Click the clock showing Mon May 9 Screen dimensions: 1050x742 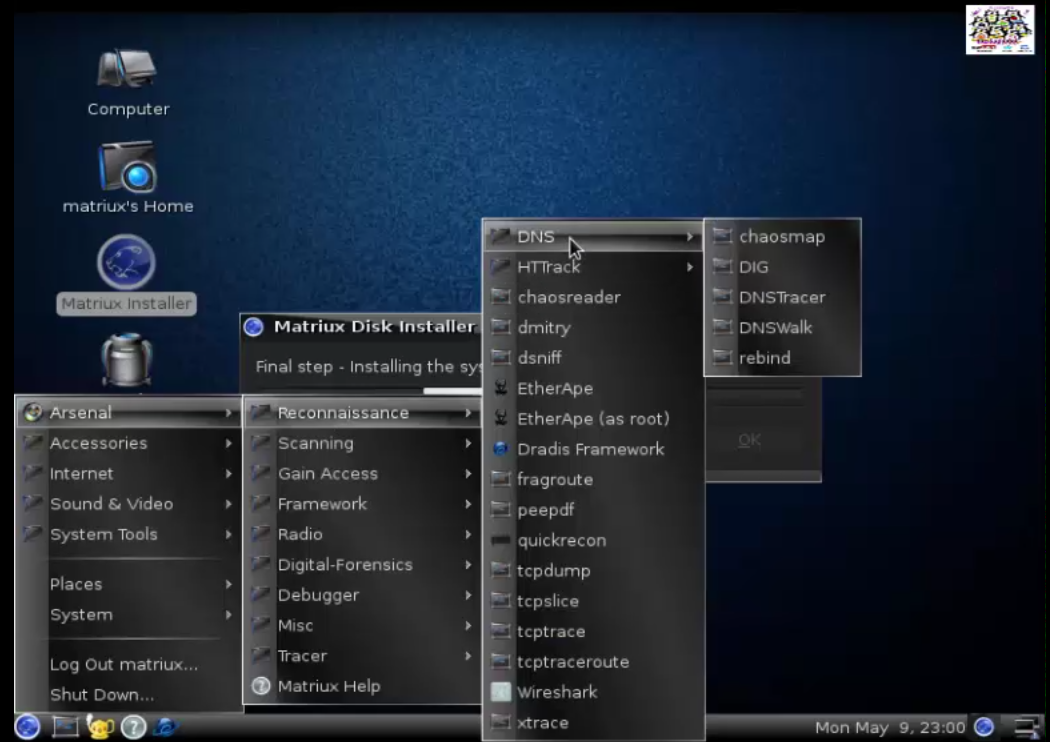point(890,727)
